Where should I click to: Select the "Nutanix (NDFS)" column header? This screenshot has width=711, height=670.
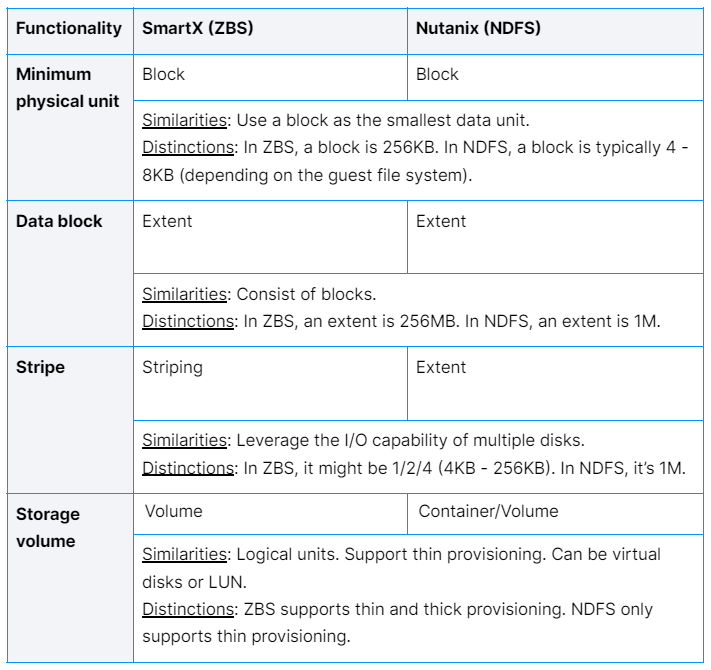[x=478, y=28]
